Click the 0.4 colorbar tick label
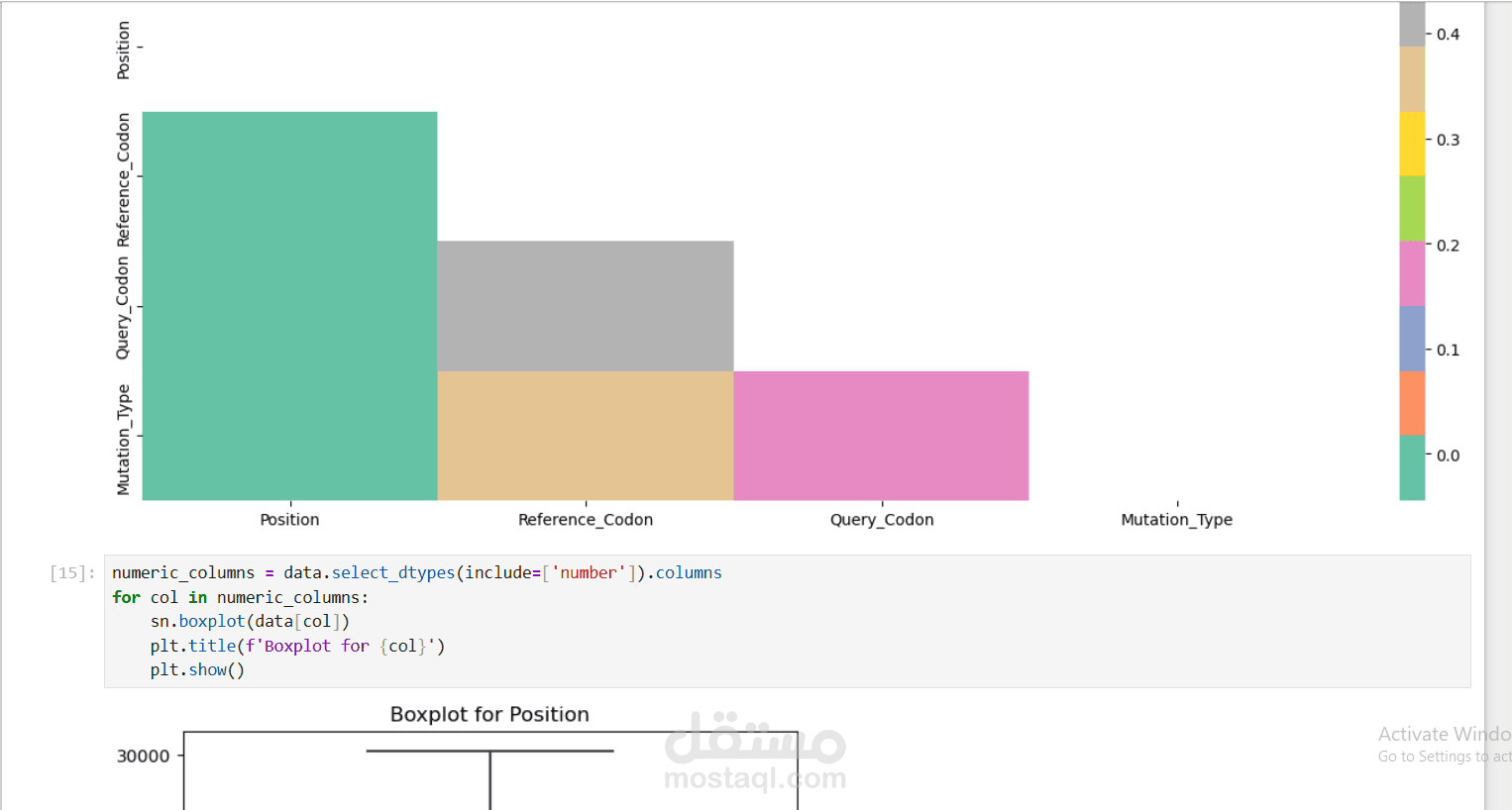1512x810 pixels. point(1448,35)
